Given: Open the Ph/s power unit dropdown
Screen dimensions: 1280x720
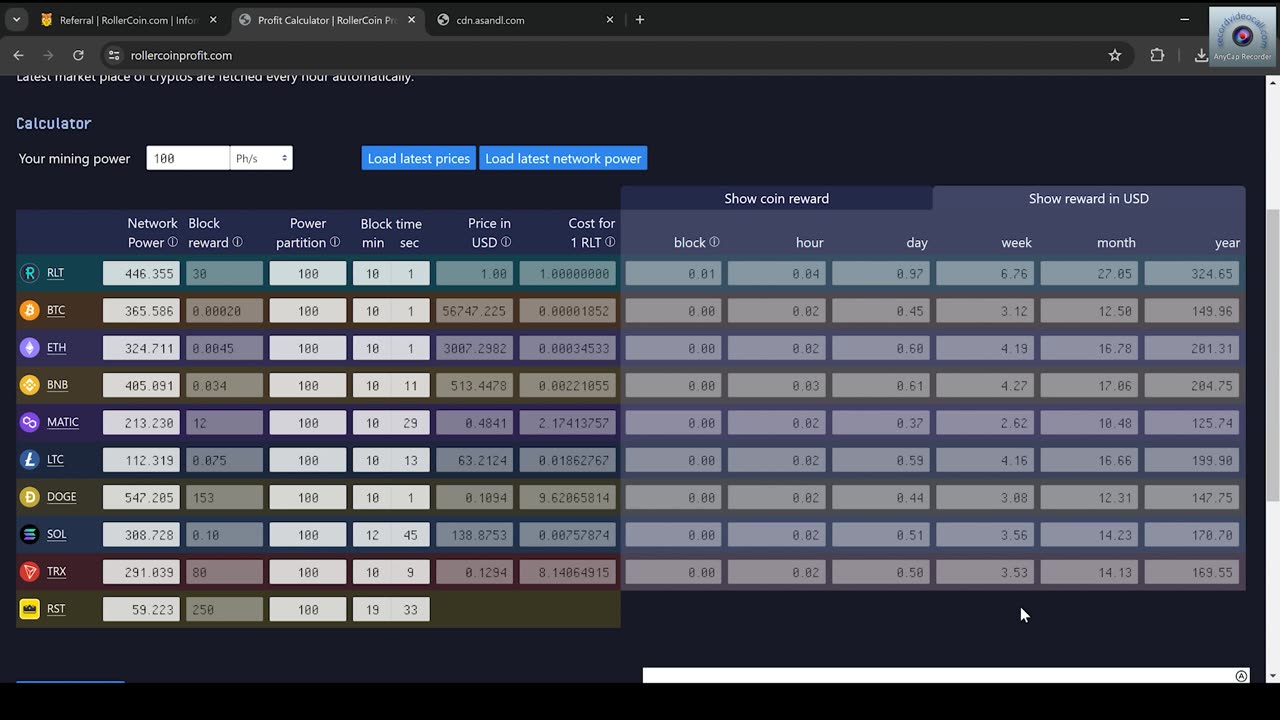Looking at the screenshot, I should [x=261, y=158].
